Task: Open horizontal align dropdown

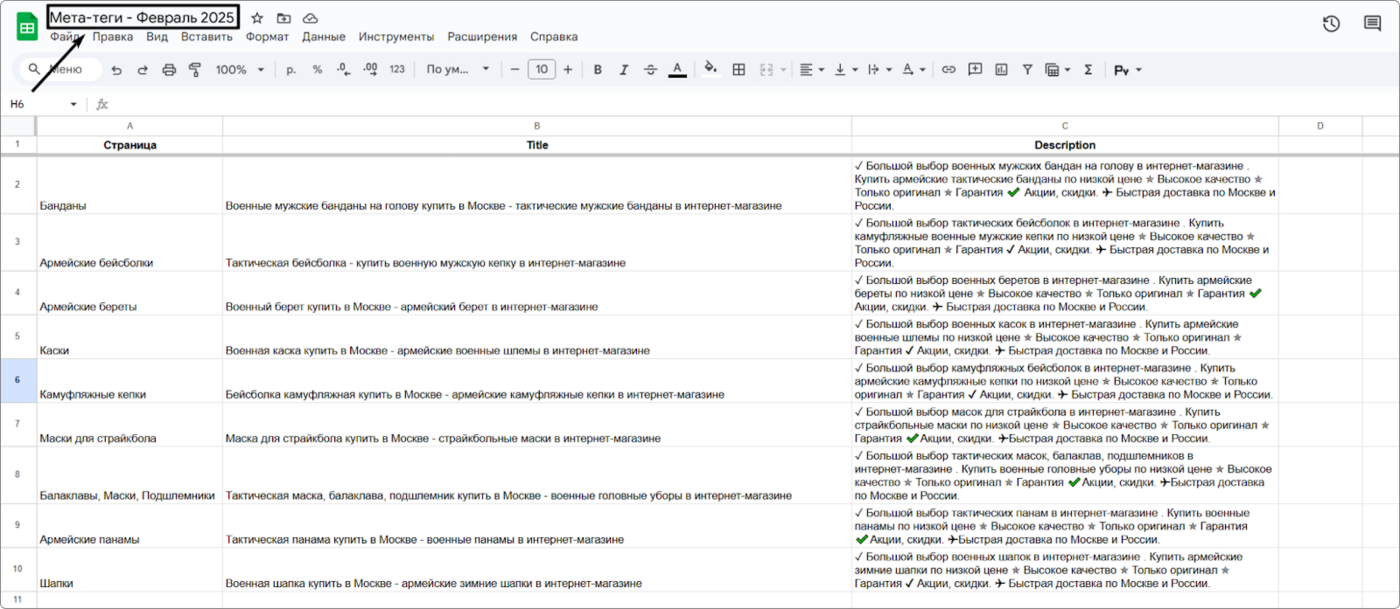Action: click(812, 70)
